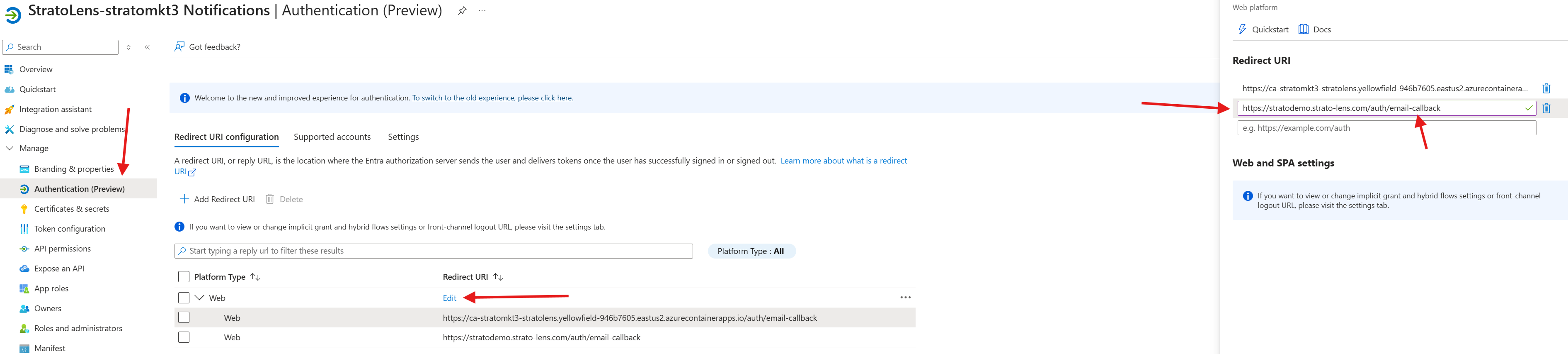Click the stratodemo redirect URI text in the table
This screenshot has height=354, width=1568.
(541, 337)
